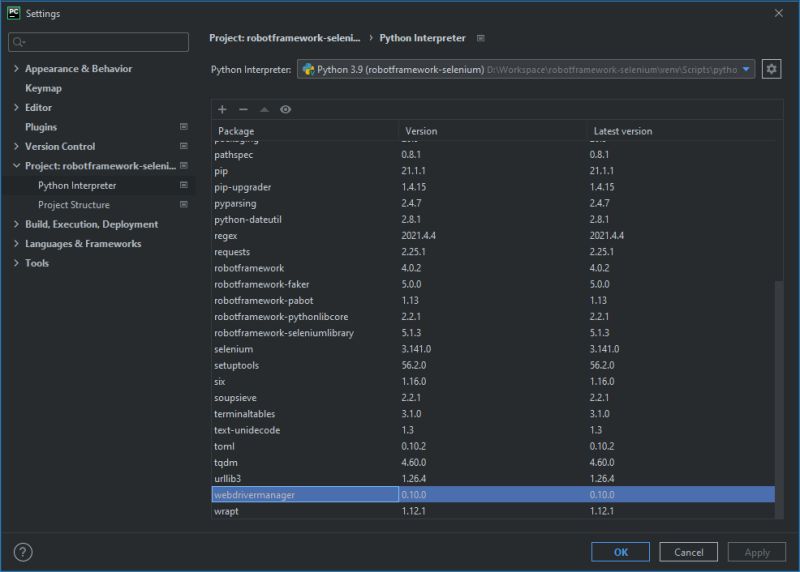
Task: Click the uninstall package minus icon
Action: tap(243, 109)
